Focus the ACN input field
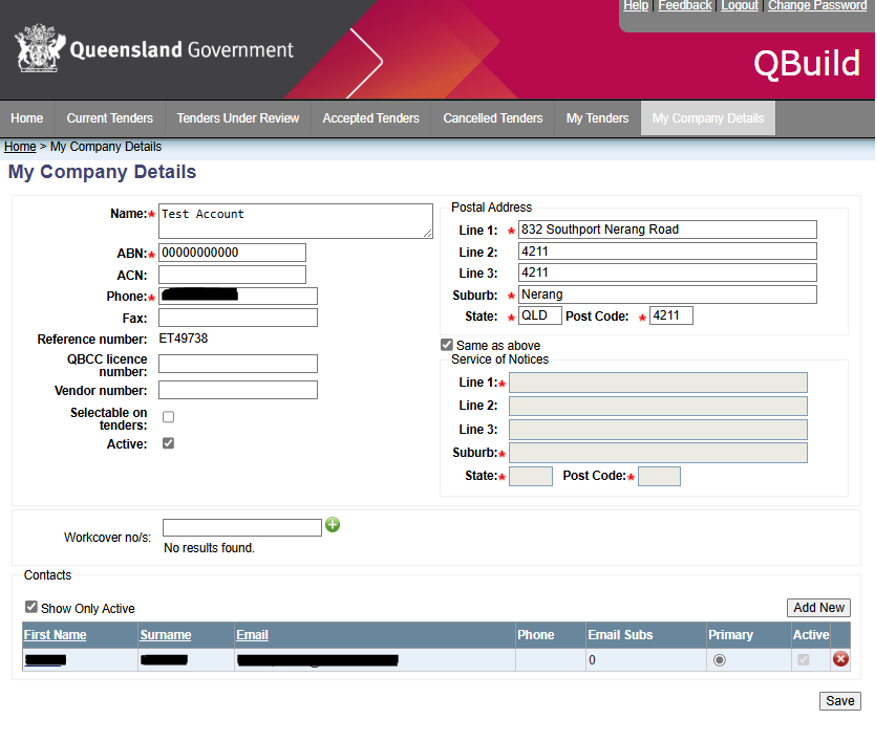The image size is (877, 735). click(232, 275)
